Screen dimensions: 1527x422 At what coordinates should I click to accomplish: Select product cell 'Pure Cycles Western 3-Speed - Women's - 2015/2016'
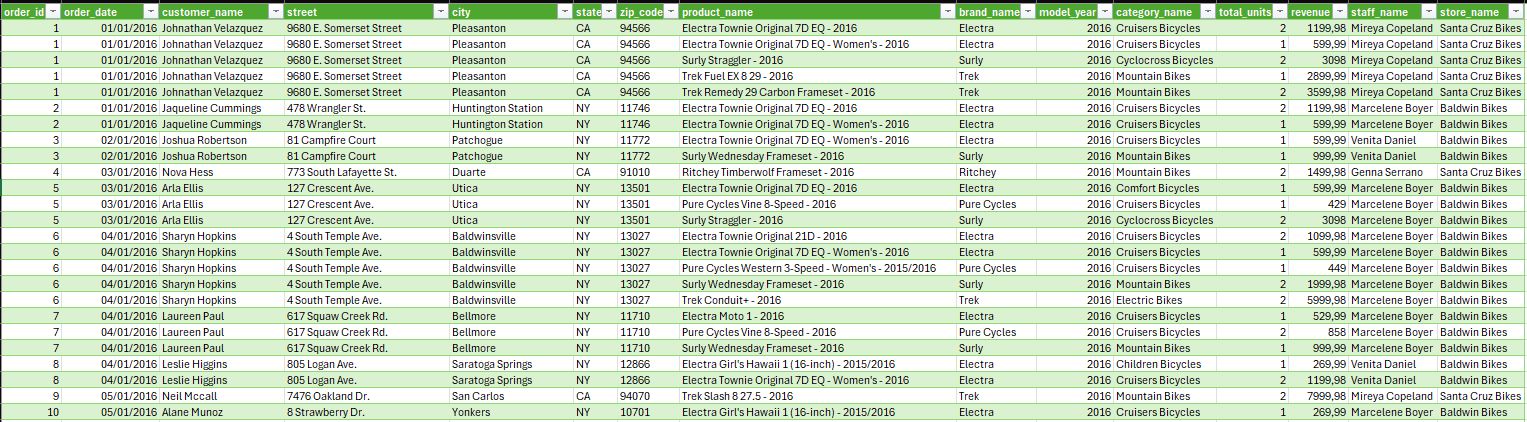click(817, 268)
